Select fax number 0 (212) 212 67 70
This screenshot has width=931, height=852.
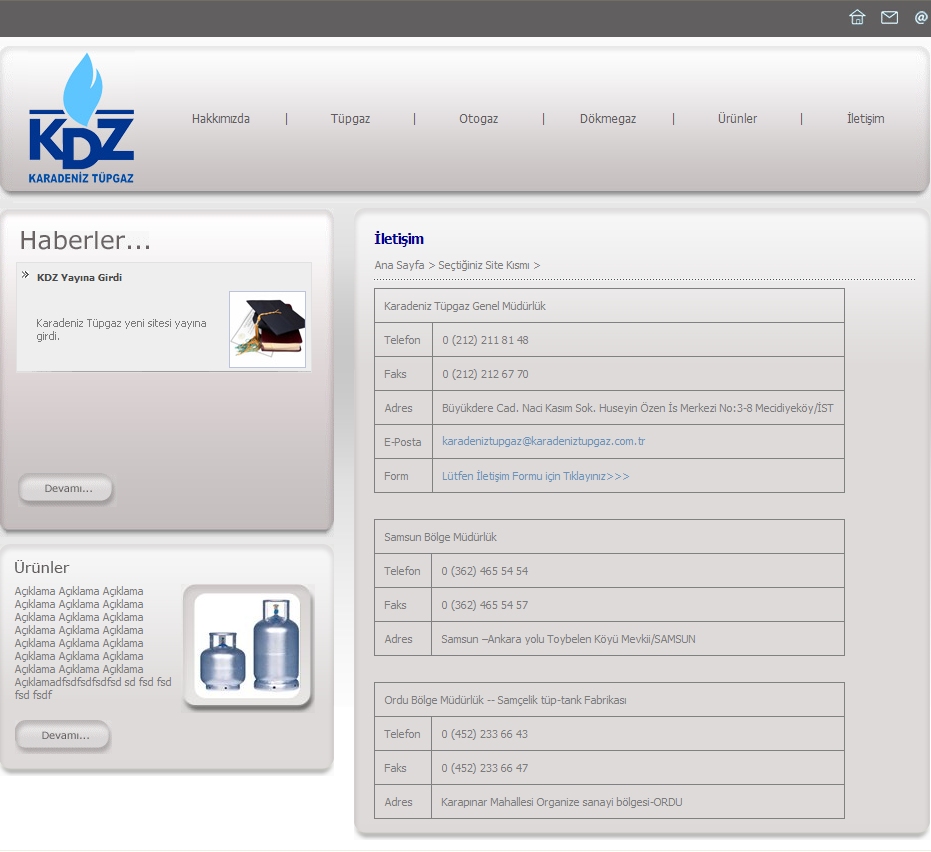(485, 374)
